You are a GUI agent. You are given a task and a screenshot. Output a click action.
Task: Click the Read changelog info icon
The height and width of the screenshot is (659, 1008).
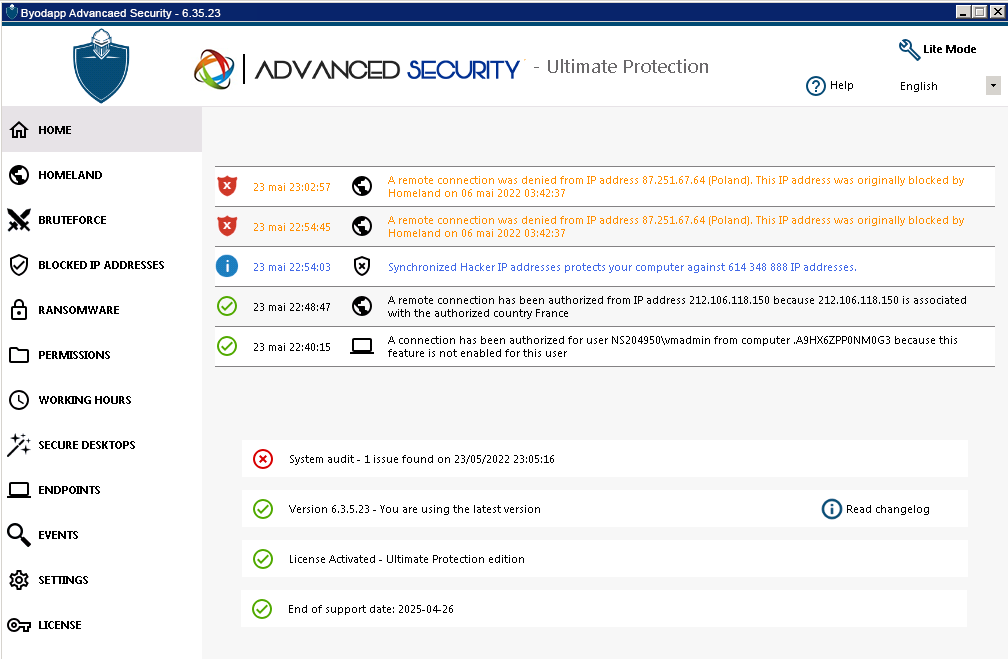(x=831, y=509)
